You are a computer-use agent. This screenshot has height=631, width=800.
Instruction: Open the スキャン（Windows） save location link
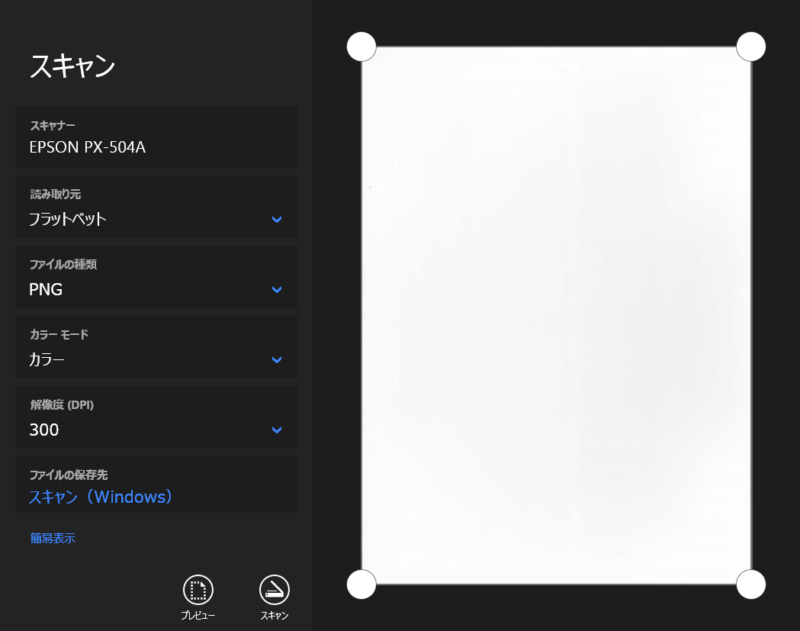click(x=101, y=497)
